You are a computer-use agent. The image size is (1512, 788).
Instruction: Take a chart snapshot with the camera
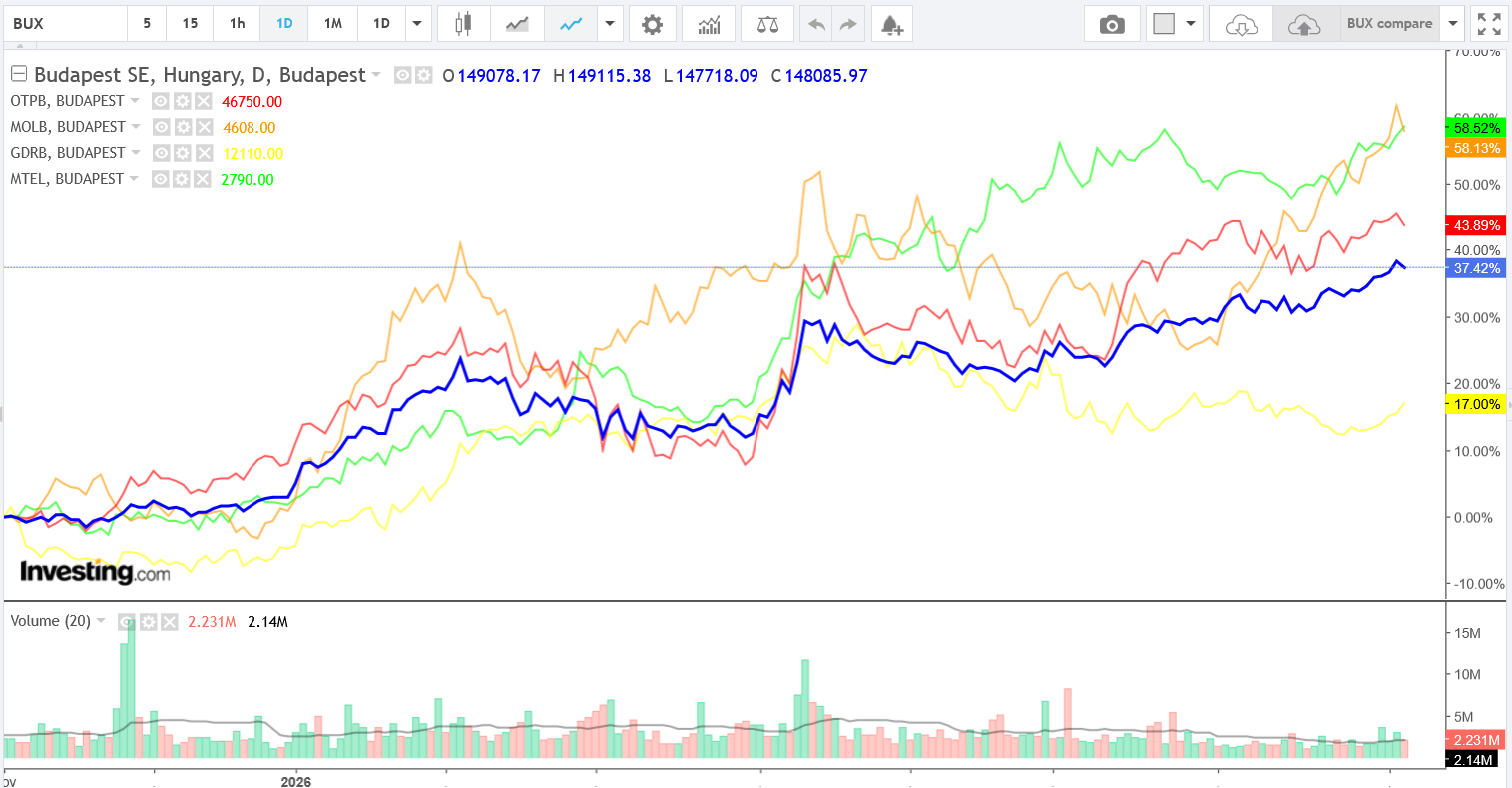(1111, 24)
